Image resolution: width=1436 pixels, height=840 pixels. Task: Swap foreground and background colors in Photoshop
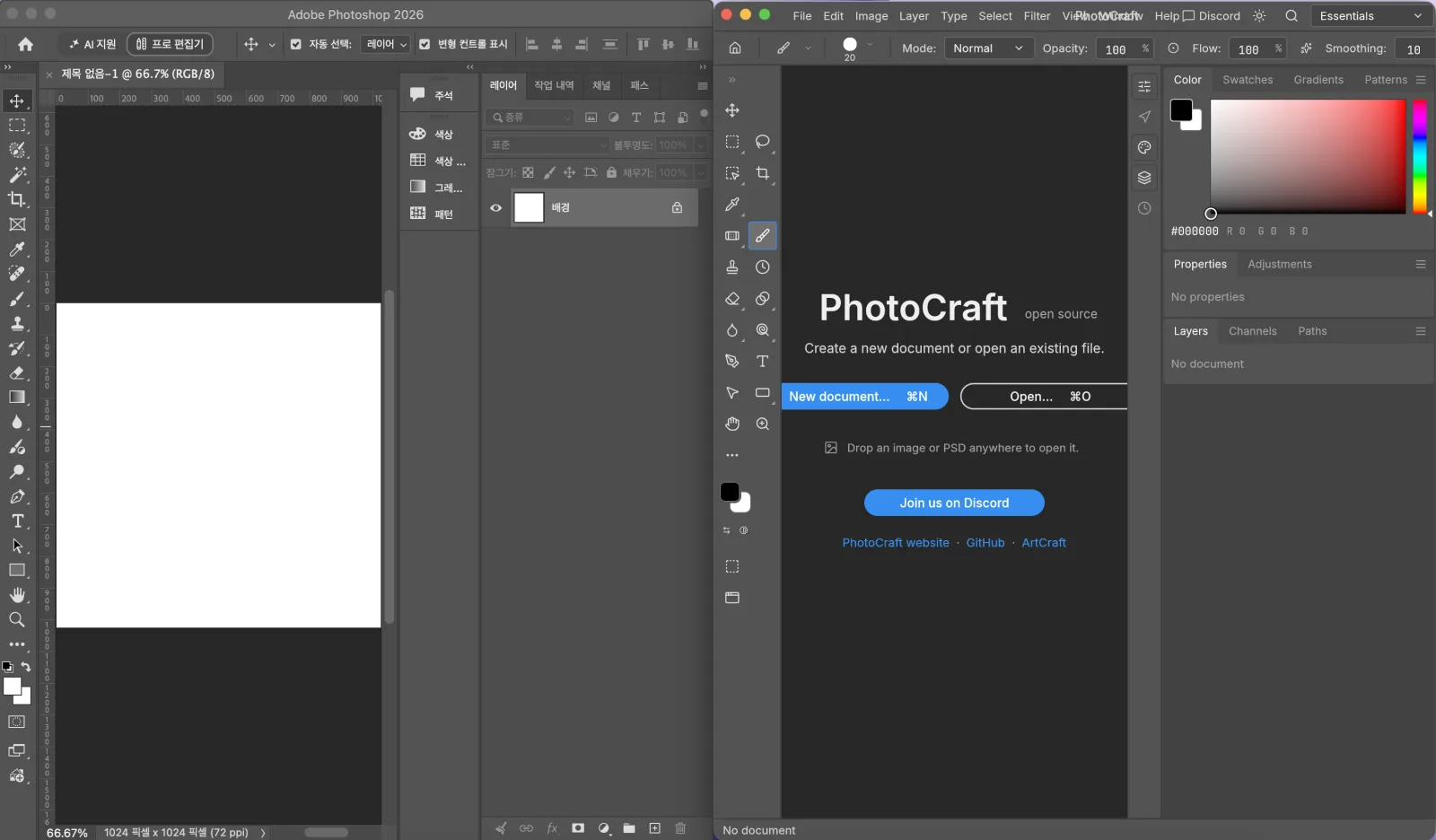(x=26, y=667)
